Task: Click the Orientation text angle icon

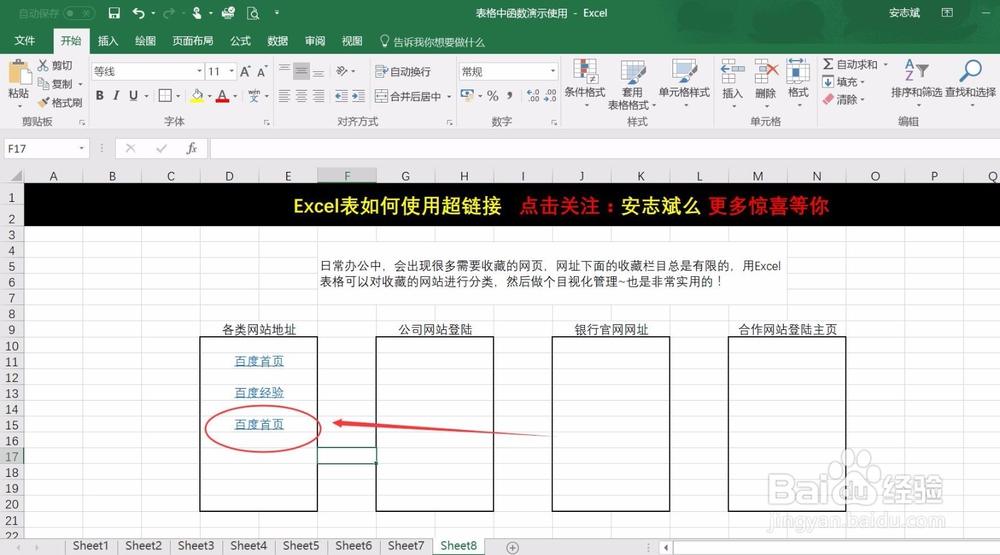Action: pos(342,71)
